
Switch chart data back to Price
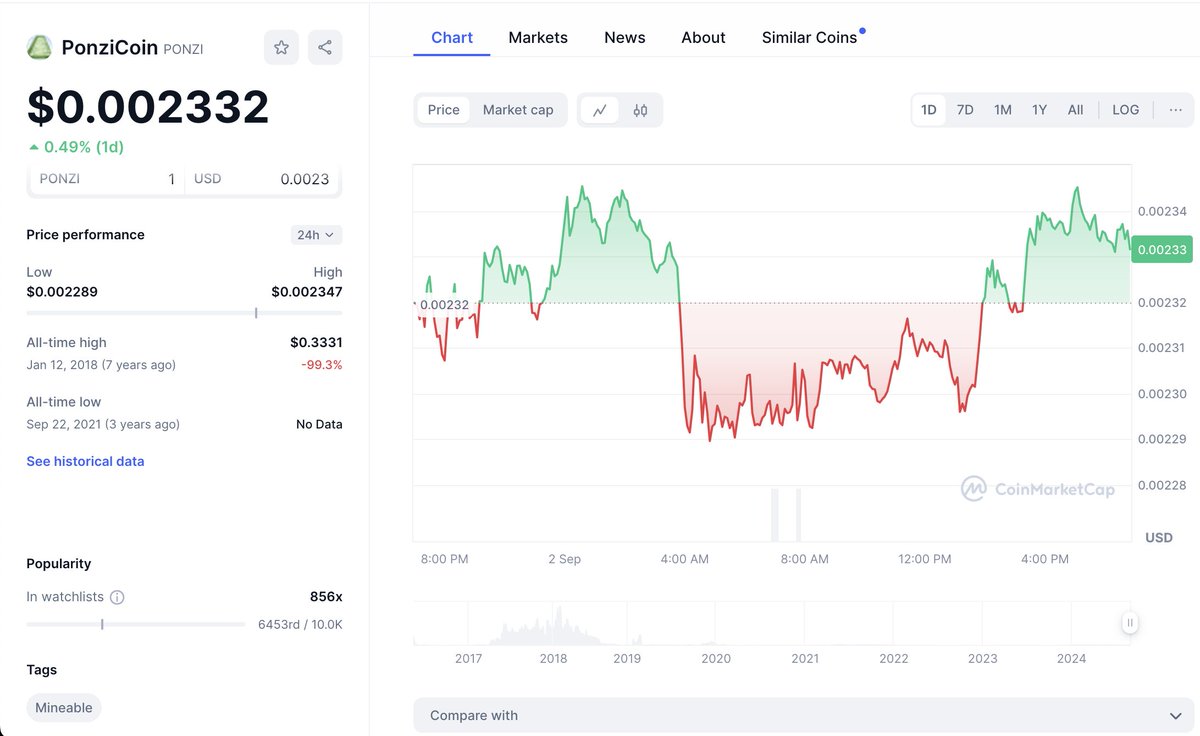click(x=443, y=110)
